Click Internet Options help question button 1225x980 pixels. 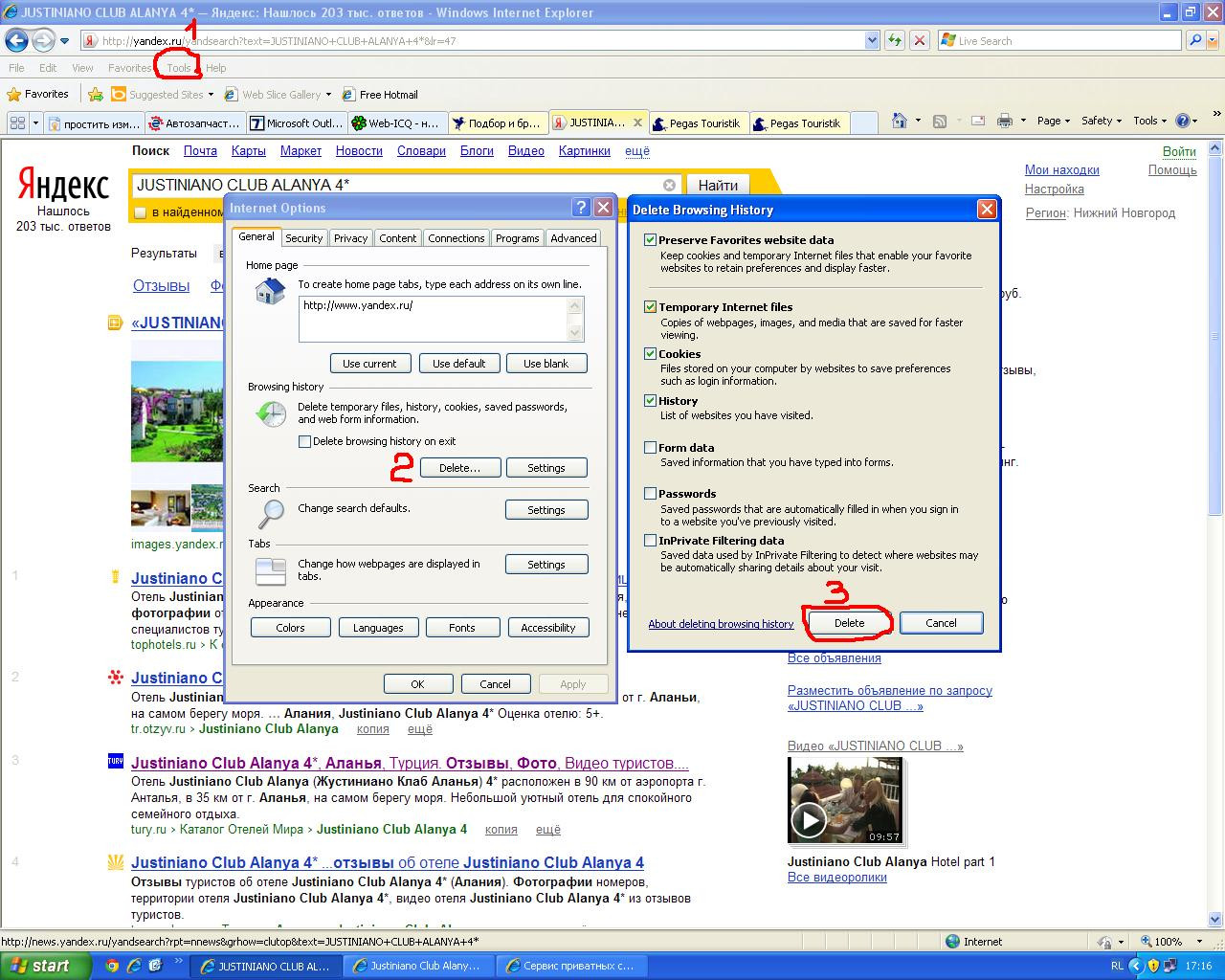581,208
